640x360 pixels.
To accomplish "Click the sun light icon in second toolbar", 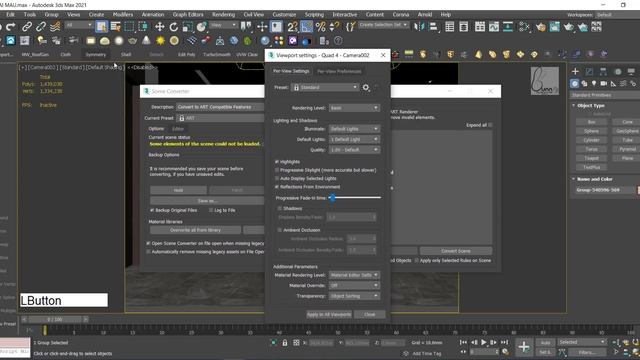I will pos(160,41).
